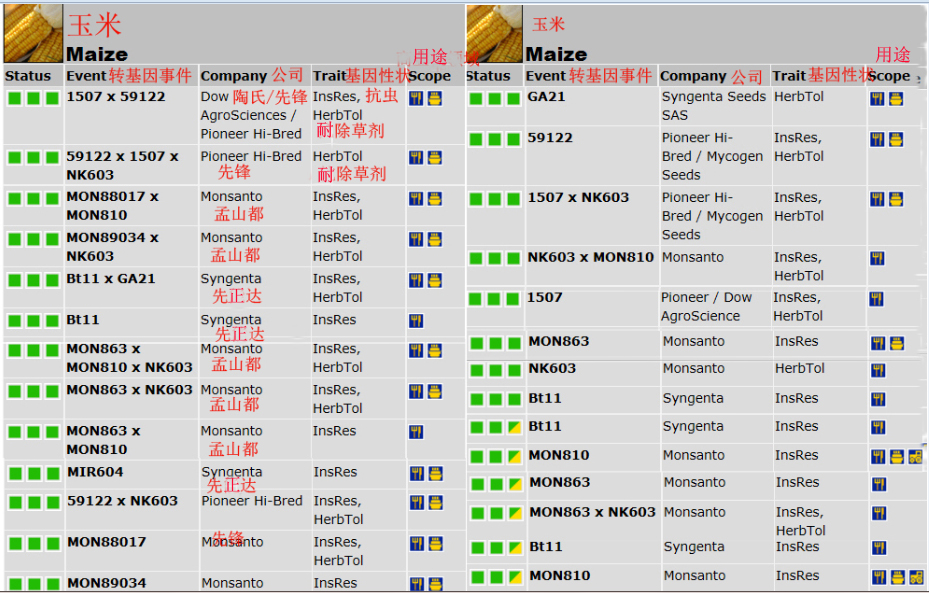Select the feed icon in the 1507 x NK603 row
The width and height of the screenshot is (929, 593).
coord(896,200)
